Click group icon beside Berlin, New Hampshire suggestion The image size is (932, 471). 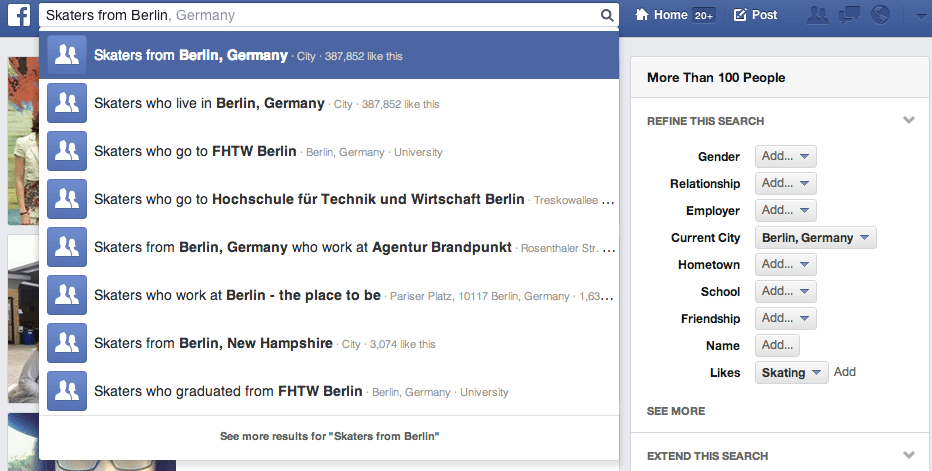point(67,343)
